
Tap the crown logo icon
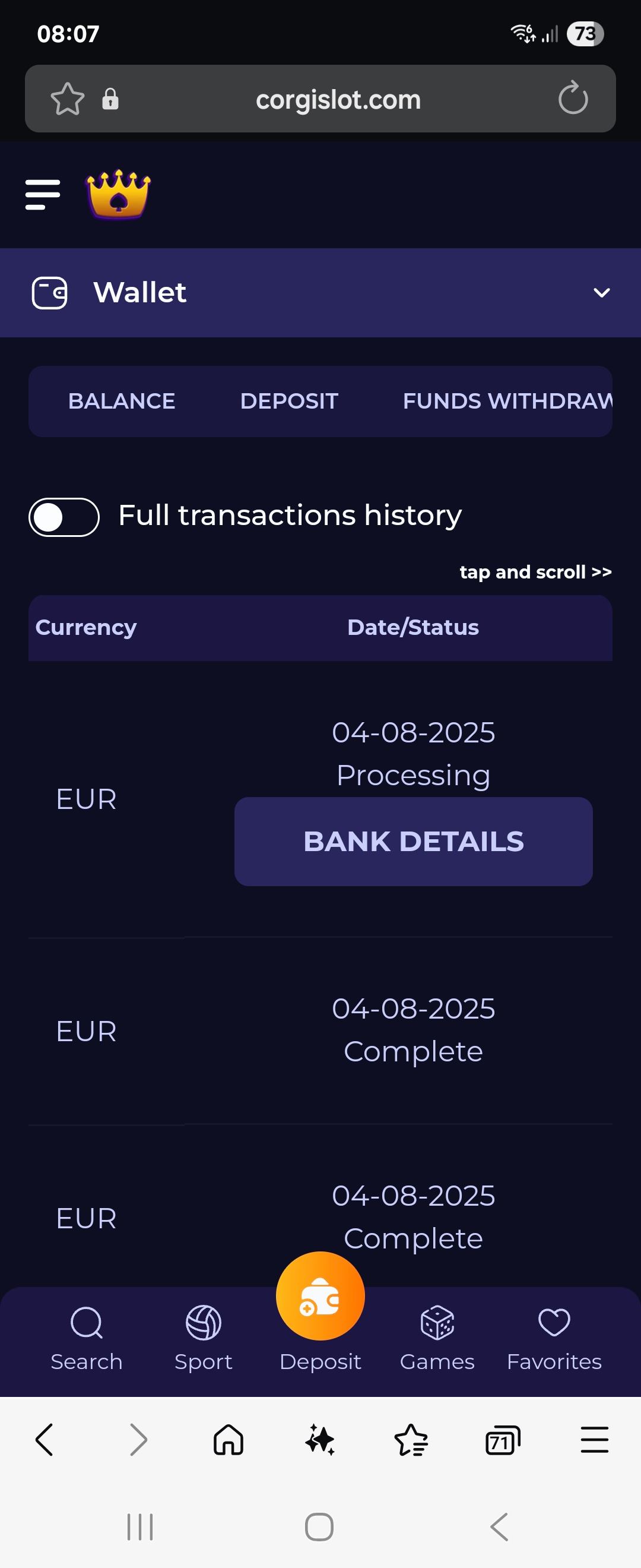[119, 194]
